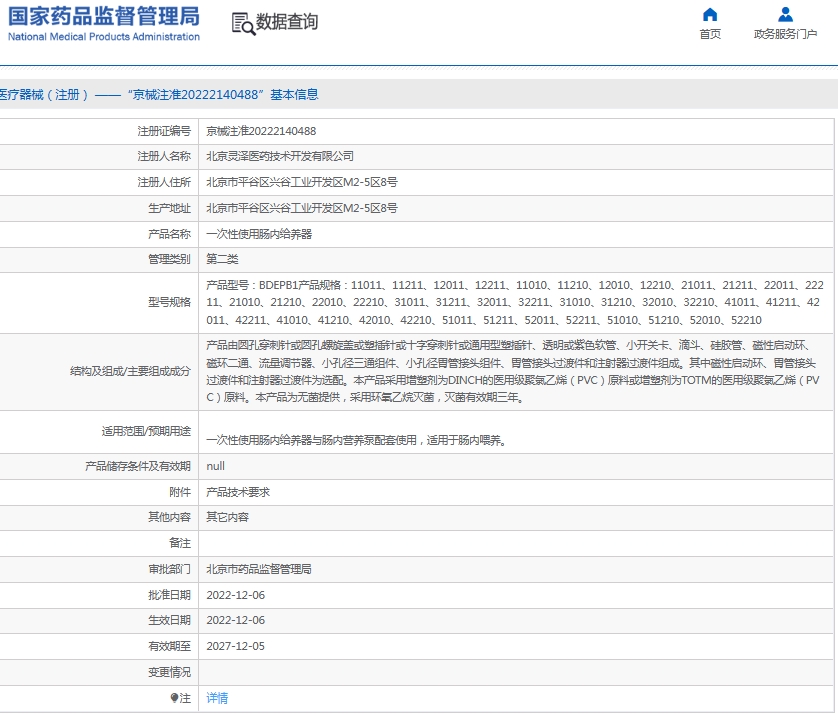
Task: Click 北京灵泽医药技术开发有限公司 registrant name
Action: 280,156
